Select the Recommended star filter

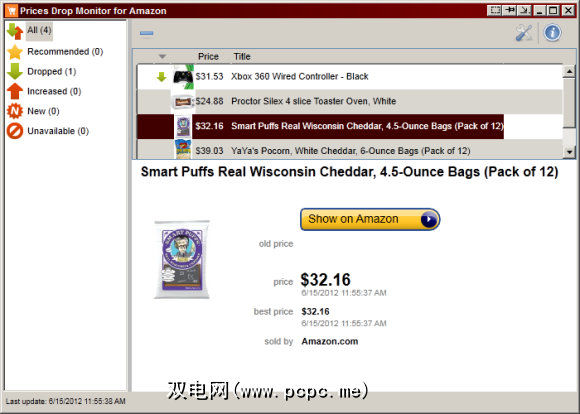[x=55, y=51]
